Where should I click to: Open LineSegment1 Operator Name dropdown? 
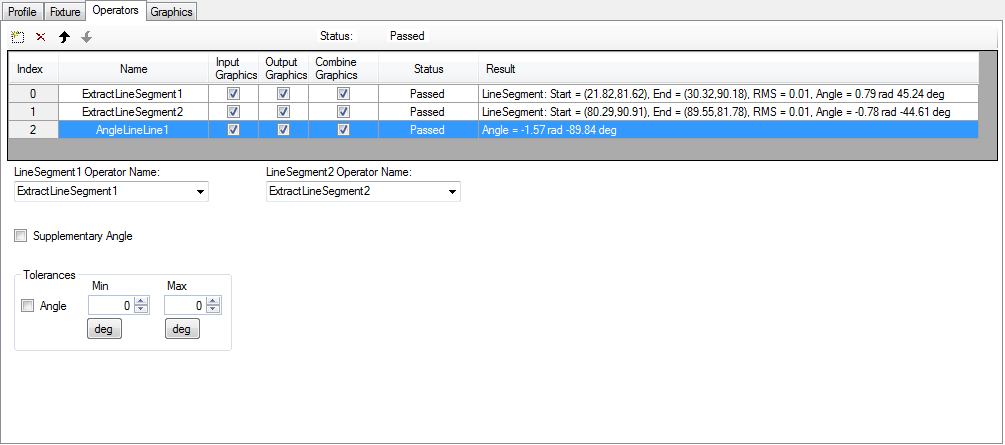tap(200, 191)
